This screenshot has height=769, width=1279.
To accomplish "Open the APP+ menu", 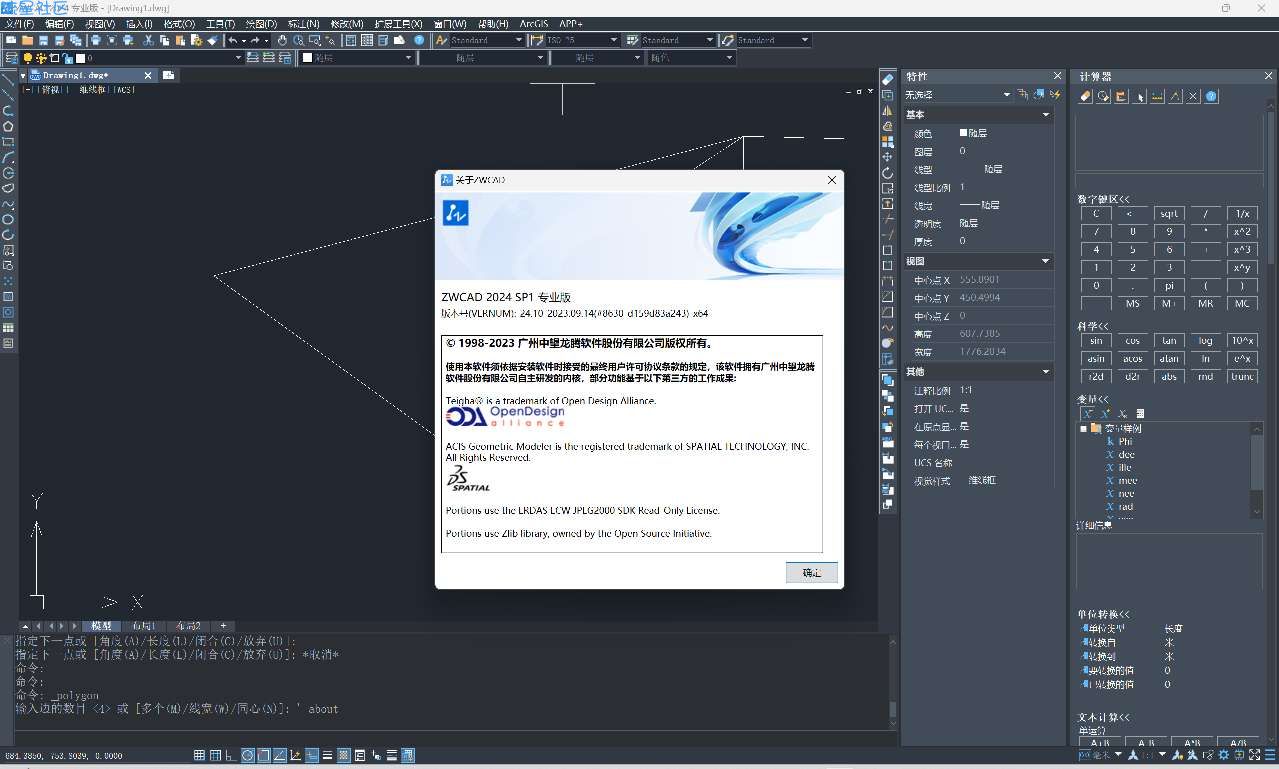I will 571,24.
